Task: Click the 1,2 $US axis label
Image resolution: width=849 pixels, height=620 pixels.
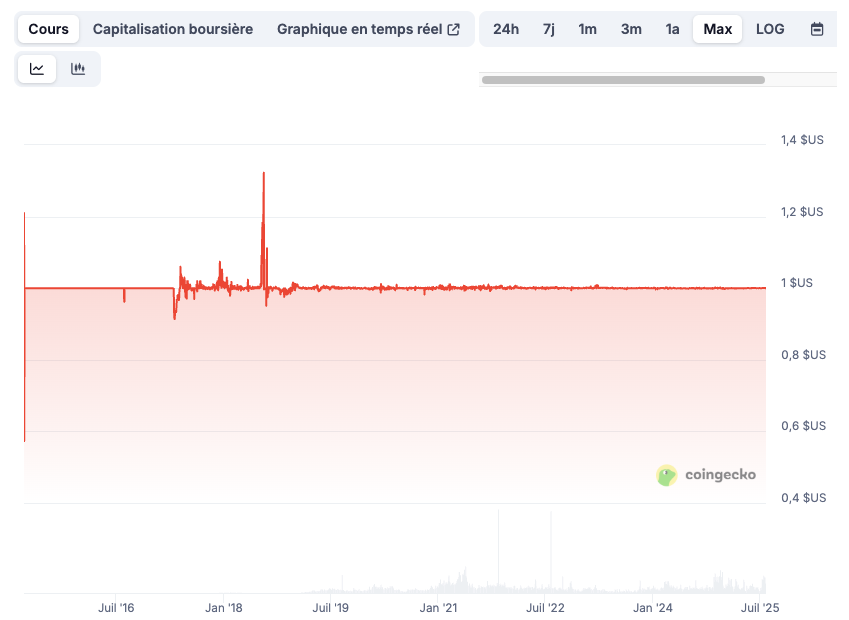Action: point(802,212)
